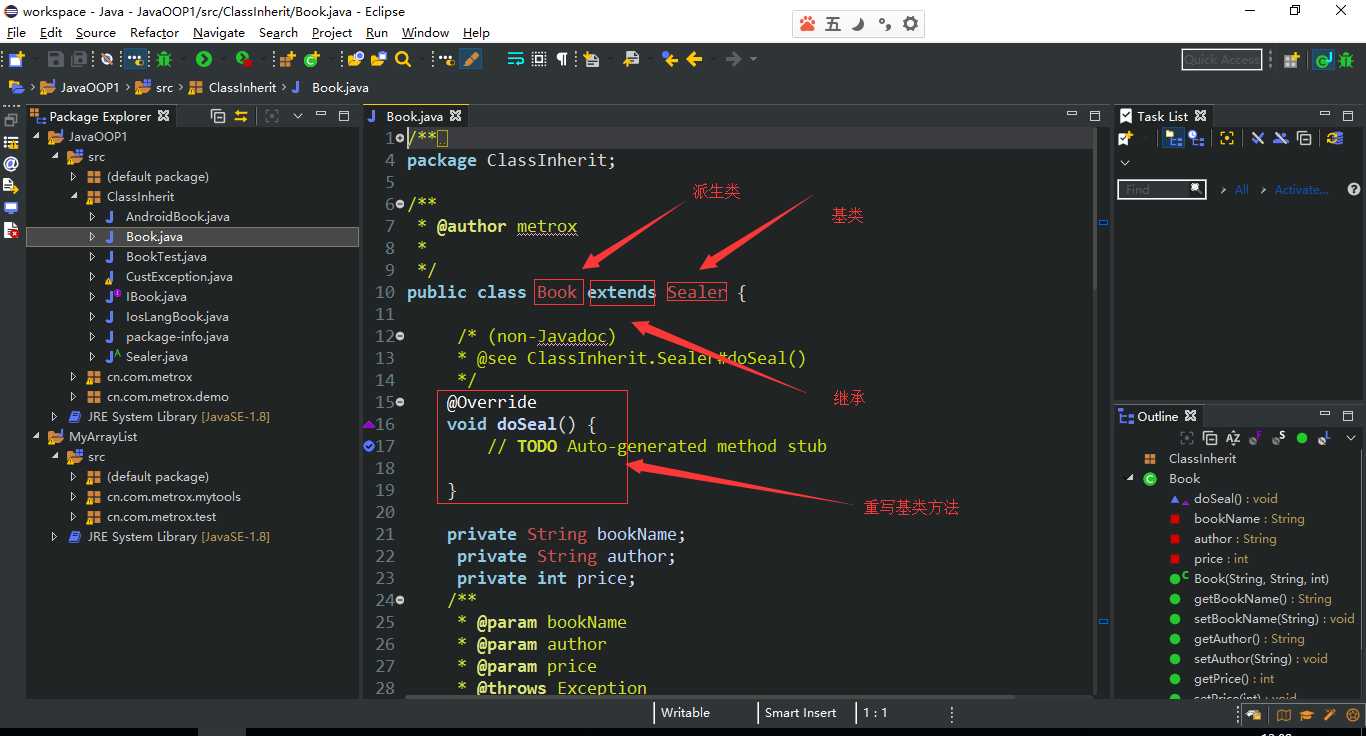The width and height of the screenshot is (1366, 736).
Task: Open the File menu
Action: pos(16,32)
